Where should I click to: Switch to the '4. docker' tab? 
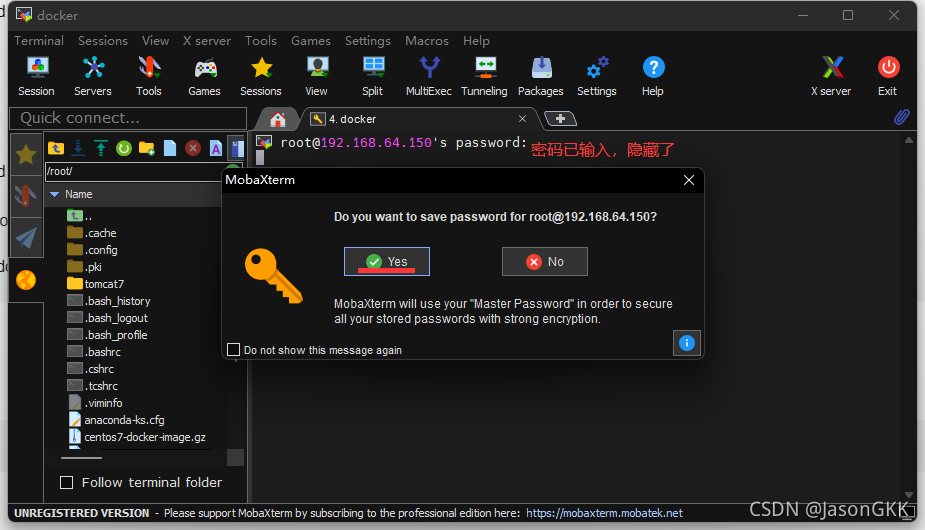click(411, 119)
